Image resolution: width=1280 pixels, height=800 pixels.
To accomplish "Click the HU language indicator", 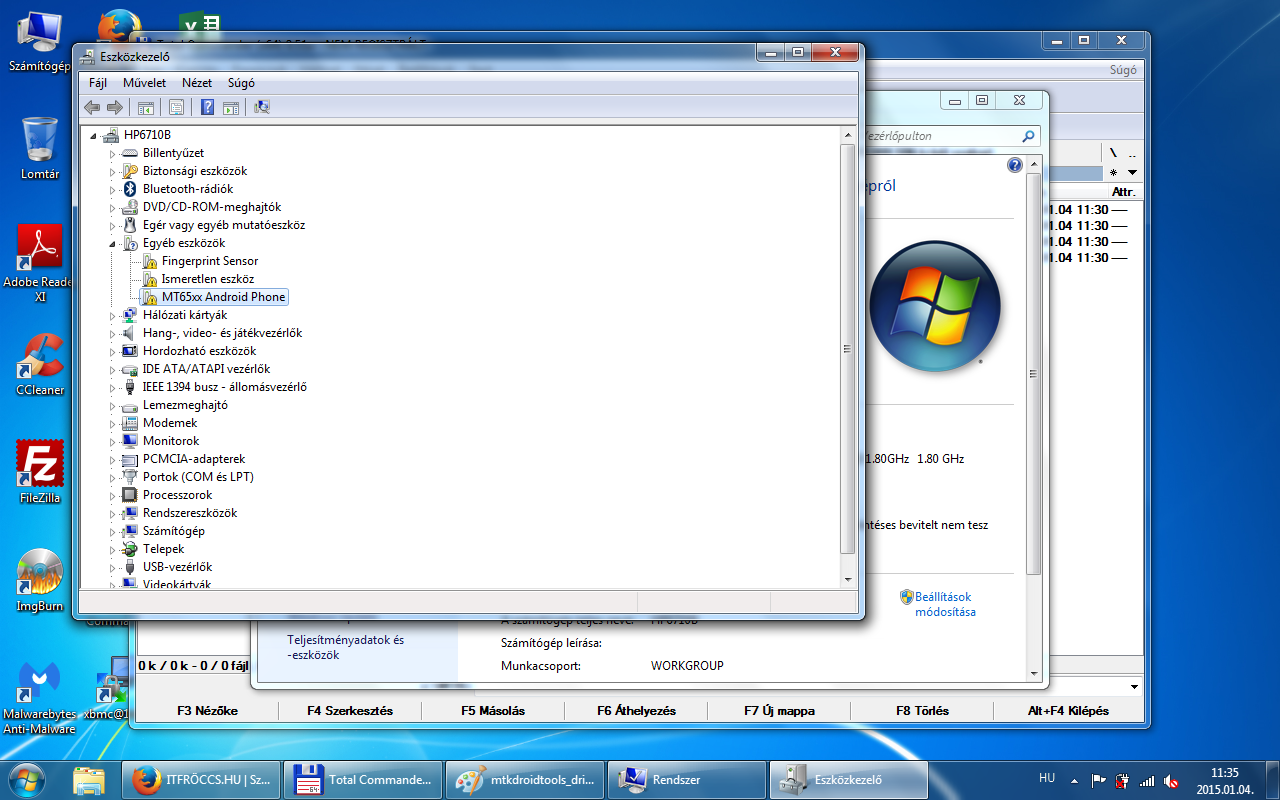I will tap(1047, 777).
